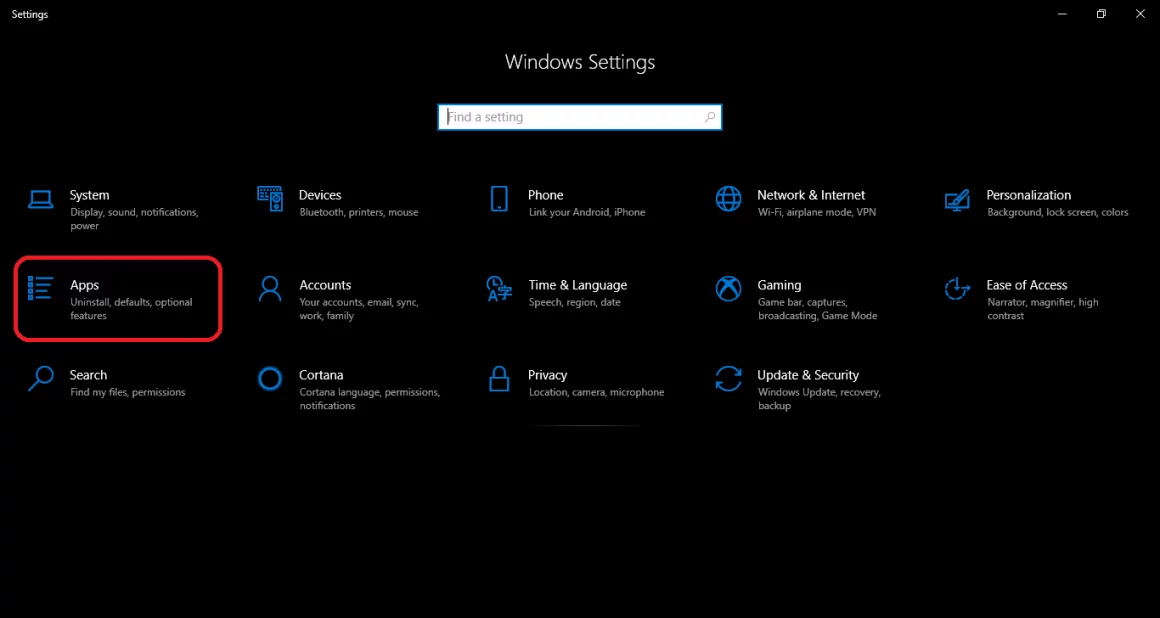Click the Devices keyboard and speaker icon
The width and height of the screenshot is (1160, 618).
pyautogui.click(x=270, y=199)
